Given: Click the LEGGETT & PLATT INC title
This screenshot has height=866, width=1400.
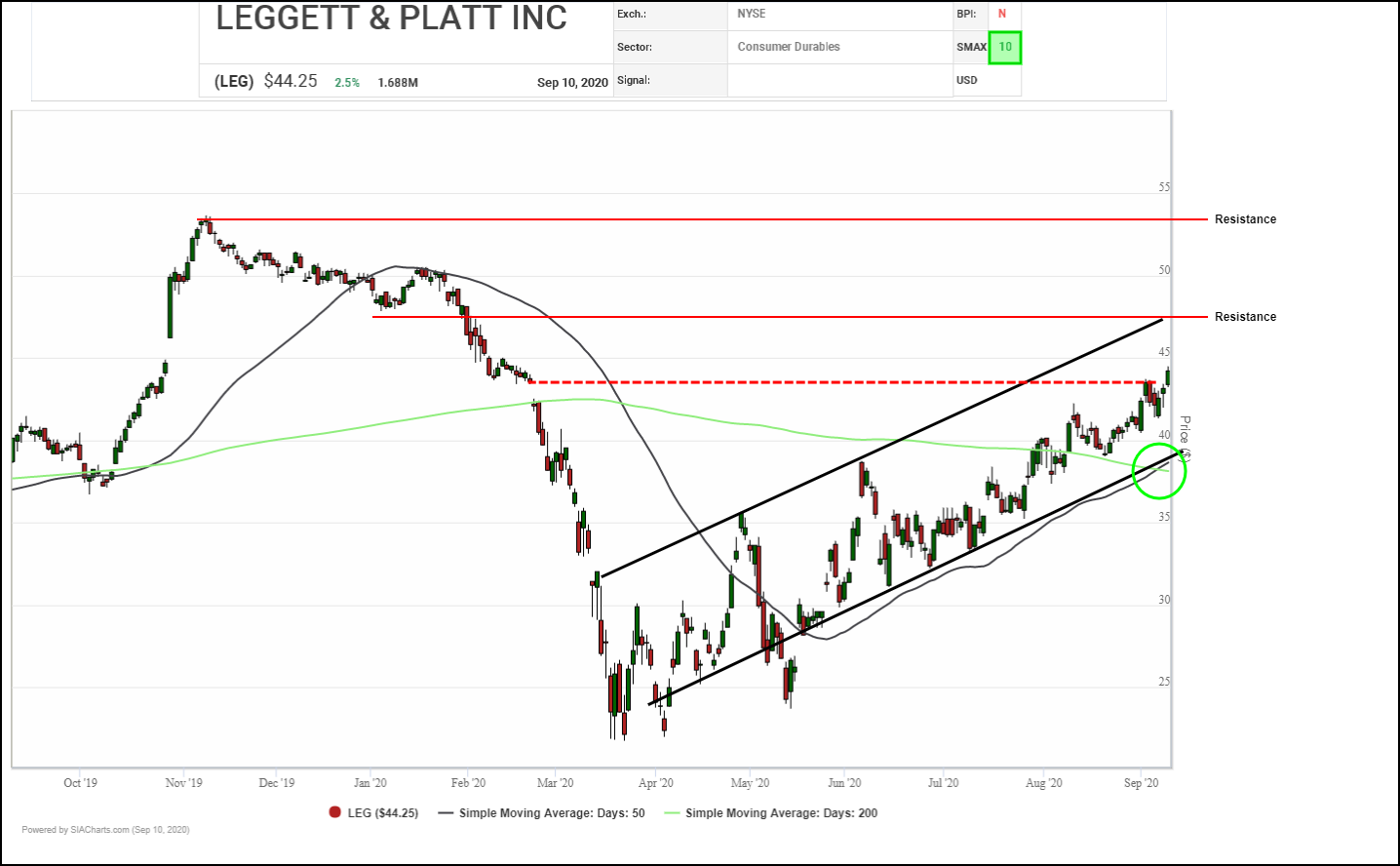Looking at the screenshot, I should click(391, 19).
